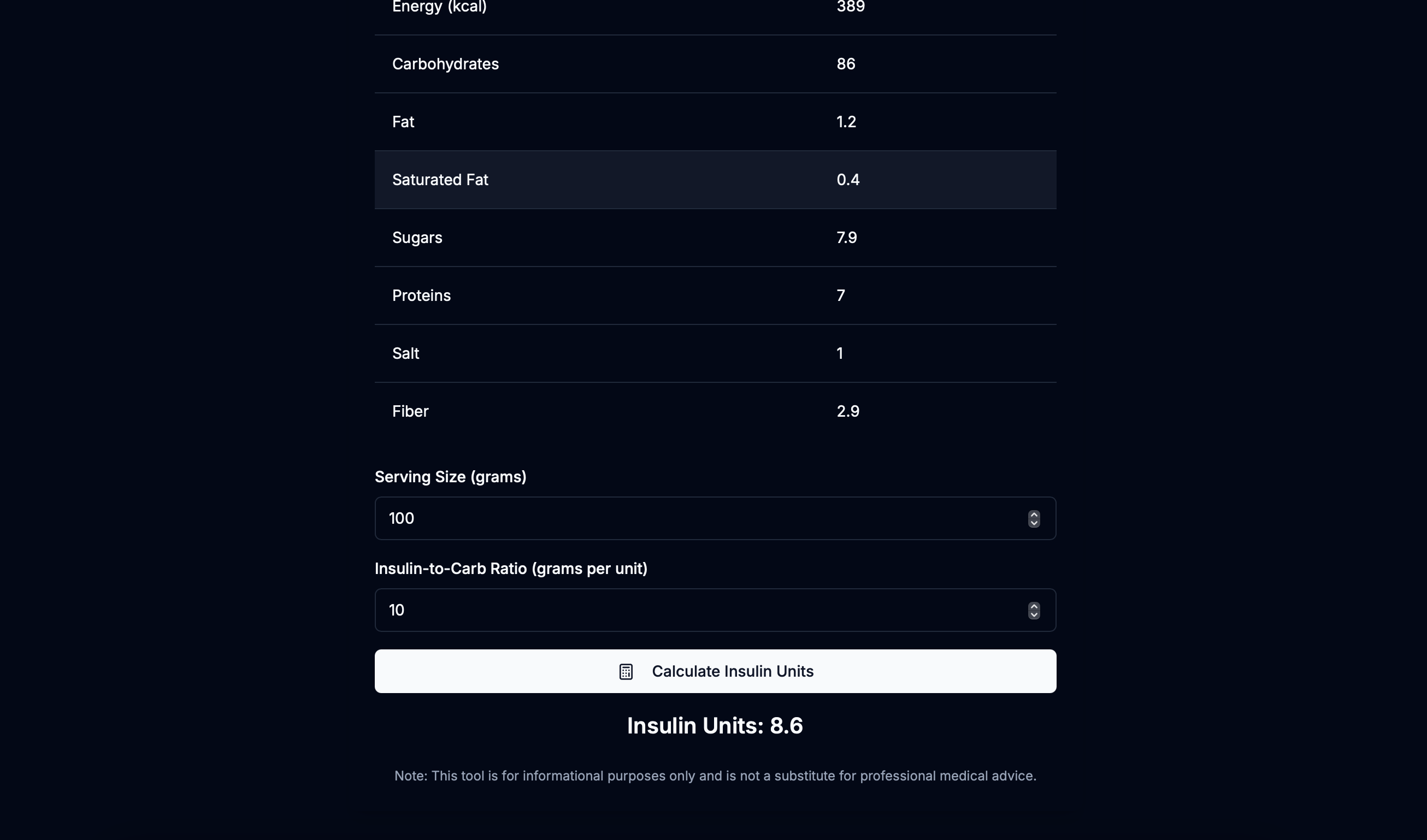Select the Saturated Fat row label
Screen dimensions: 1427x840
[x=440, y=180]
